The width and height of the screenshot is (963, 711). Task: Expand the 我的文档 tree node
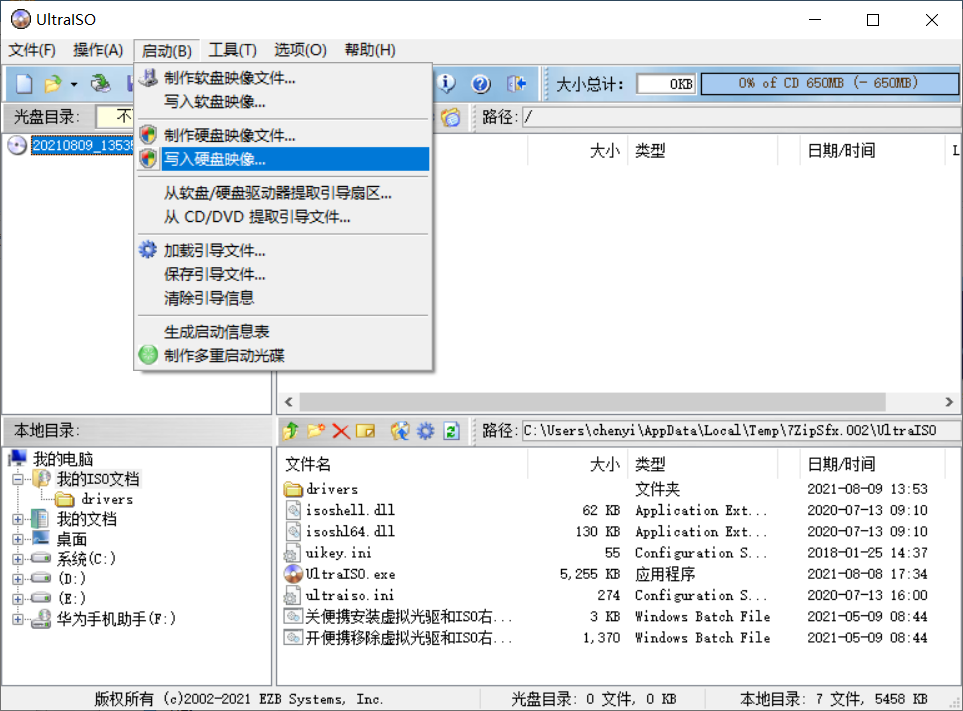pyautogui.click(x=18, y=519)
